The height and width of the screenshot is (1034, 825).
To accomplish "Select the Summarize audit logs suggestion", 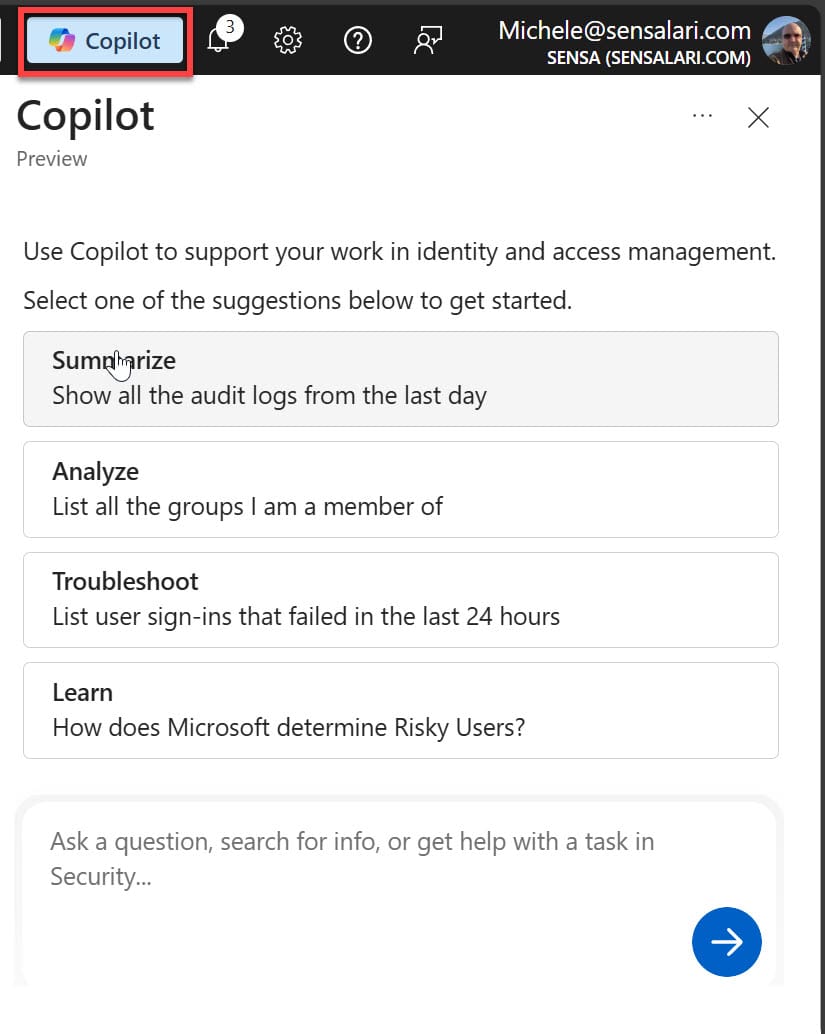I will point(400,379).
